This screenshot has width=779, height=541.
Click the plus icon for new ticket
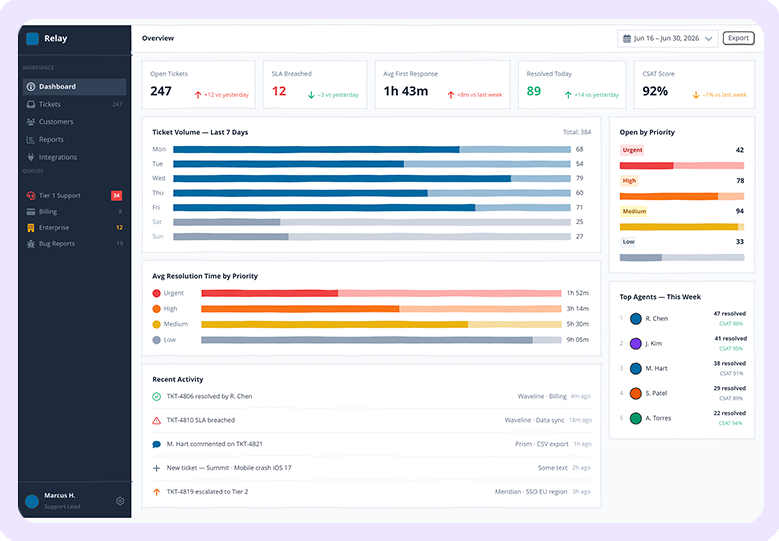click(x=156, y=468)
